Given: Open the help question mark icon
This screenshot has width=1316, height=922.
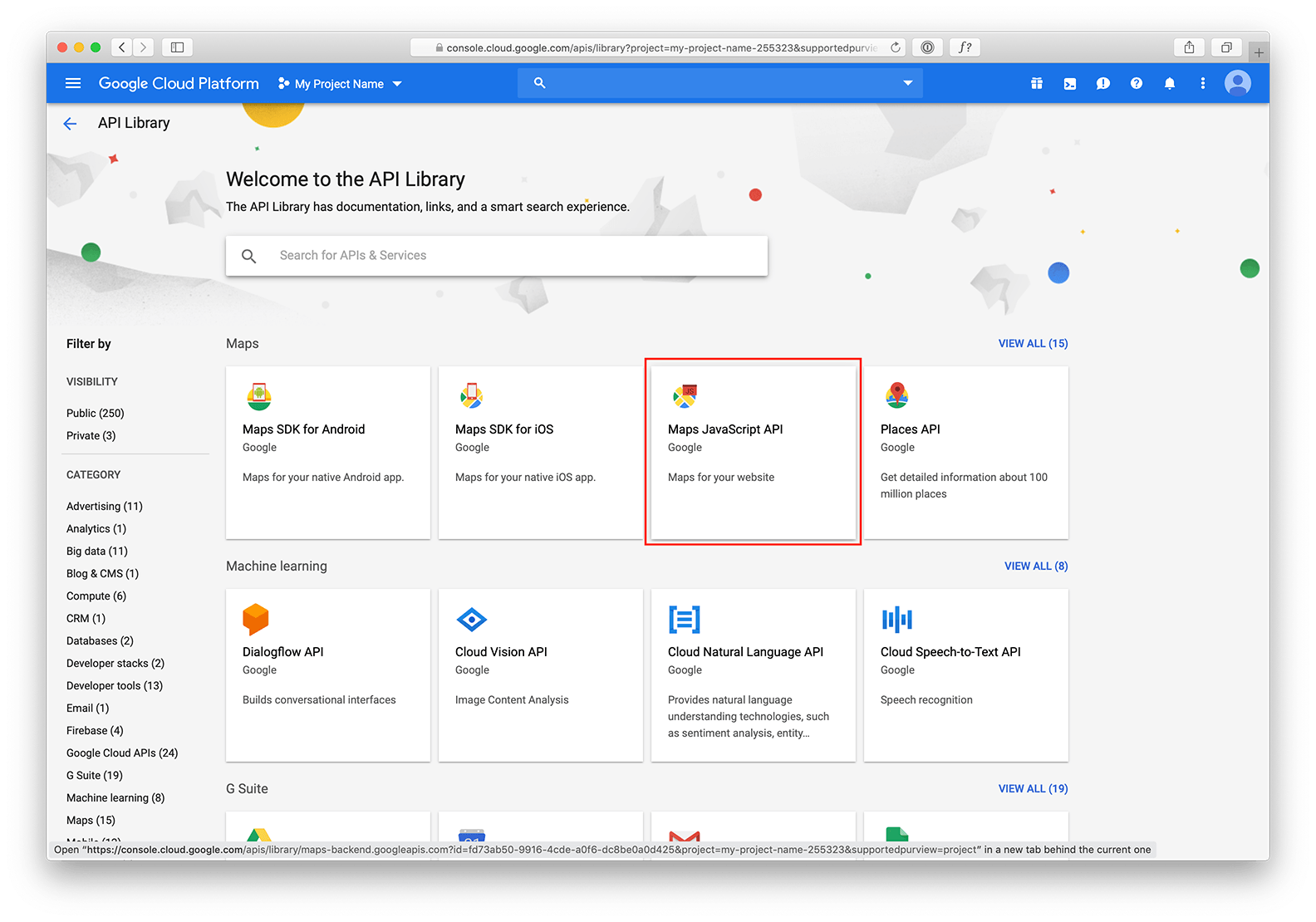Looking at the screenshot, I should [x=1137, y=83].
